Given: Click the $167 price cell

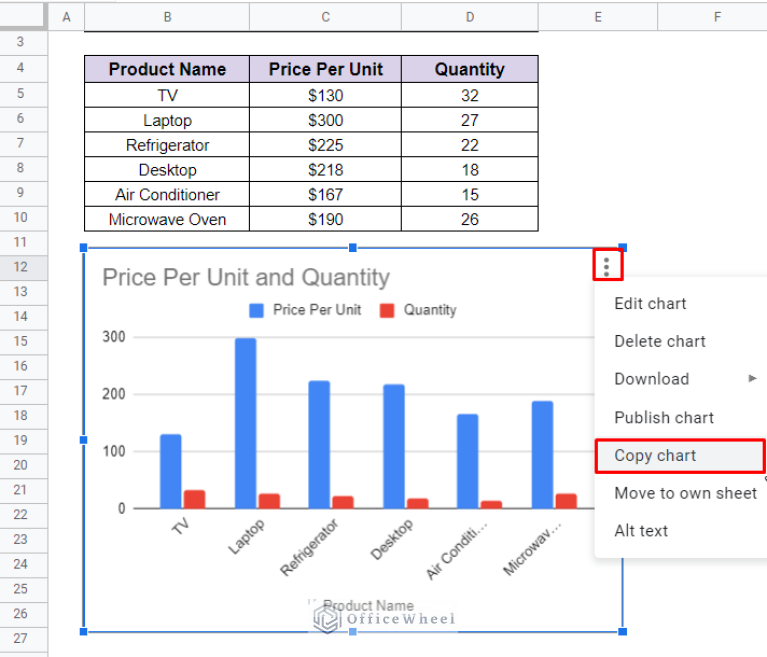Looking at the screenshot, I should (x=325, y=195).
